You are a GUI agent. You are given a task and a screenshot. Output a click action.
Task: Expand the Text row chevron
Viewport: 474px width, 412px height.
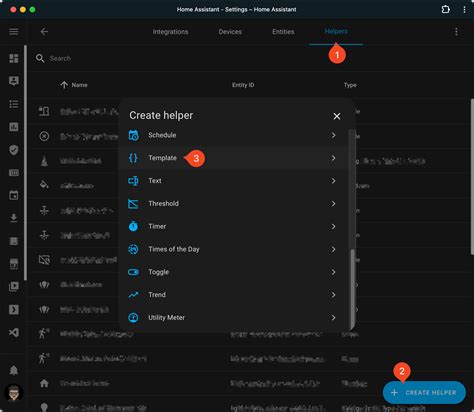pyautogui.click(x=333, y=181)
